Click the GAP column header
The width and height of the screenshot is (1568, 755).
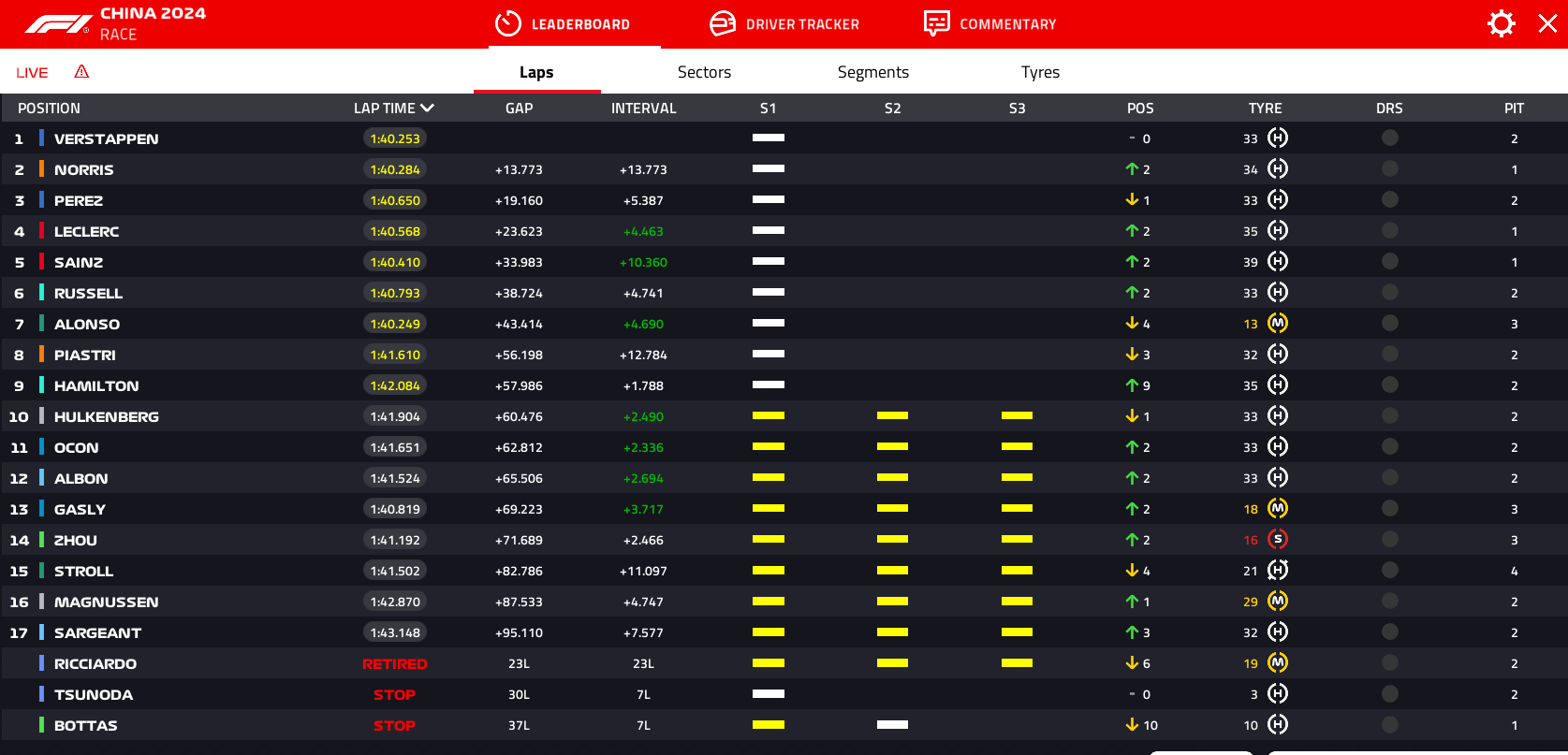click(520, 109)
